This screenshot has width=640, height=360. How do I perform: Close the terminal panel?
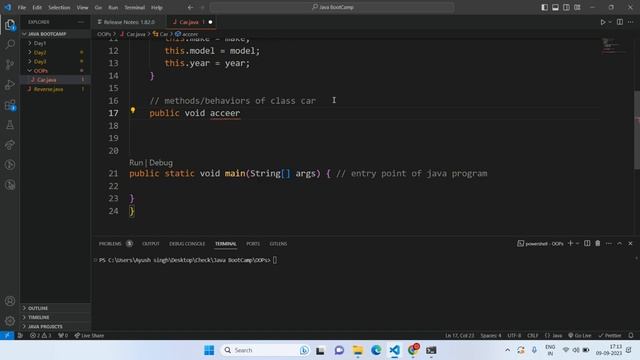point(630,243)
